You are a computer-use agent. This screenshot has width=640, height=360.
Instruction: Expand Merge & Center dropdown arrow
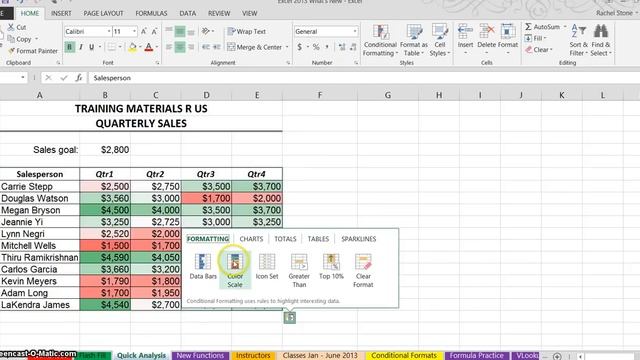point(287,47)
